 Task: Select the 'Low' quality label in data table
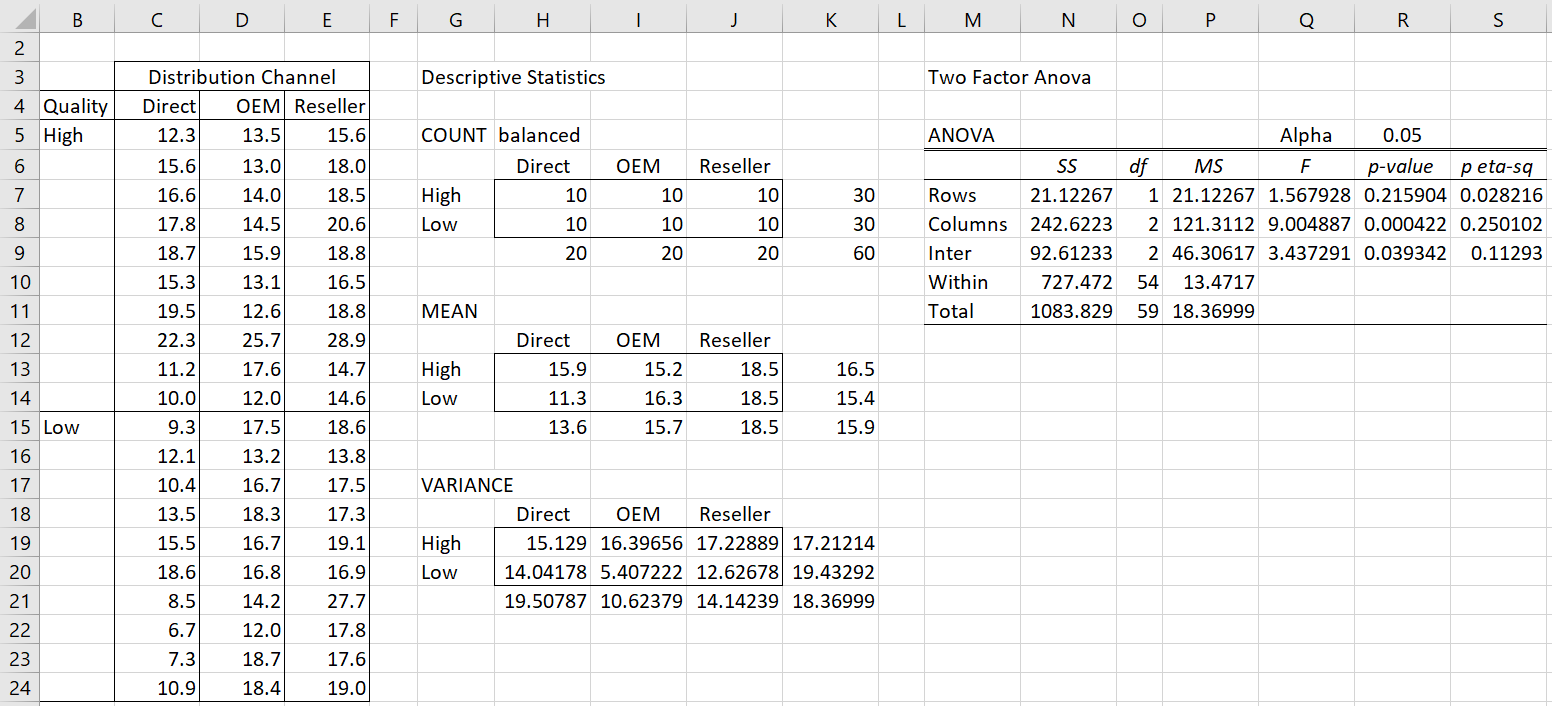pos(76,427)
